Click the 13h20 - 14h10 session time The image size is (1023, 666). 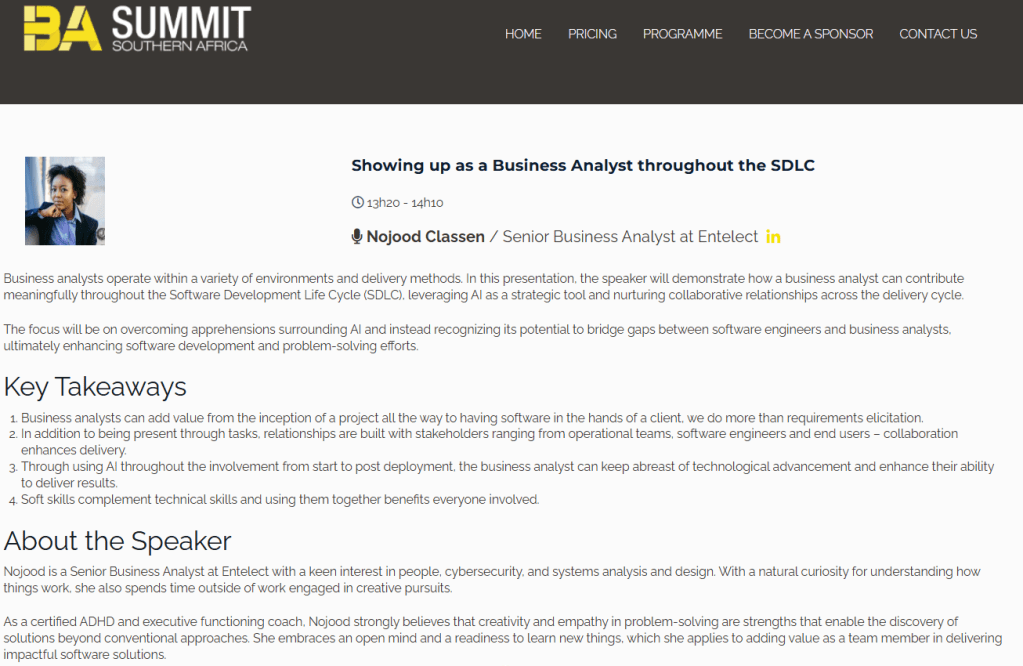click(x=405, y=203)
